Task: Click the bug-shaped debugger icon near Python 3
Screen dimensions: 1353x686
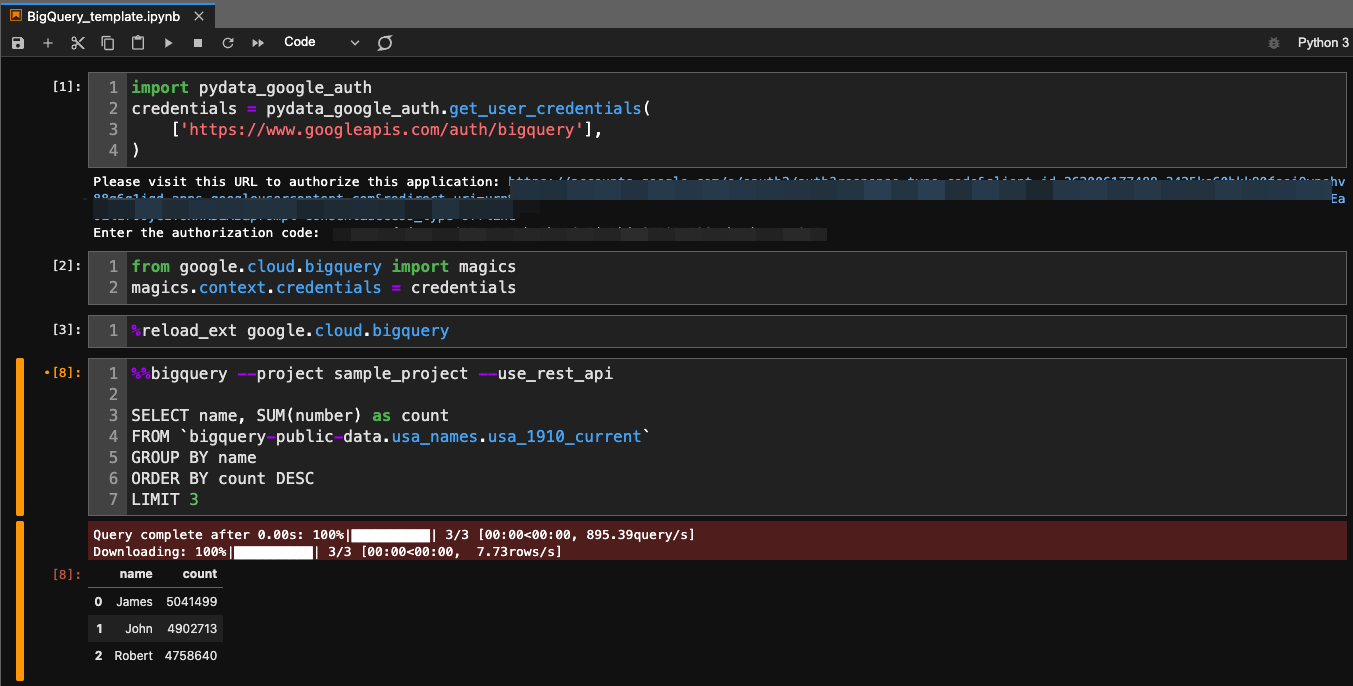Action: click(x=1273, y=43)
